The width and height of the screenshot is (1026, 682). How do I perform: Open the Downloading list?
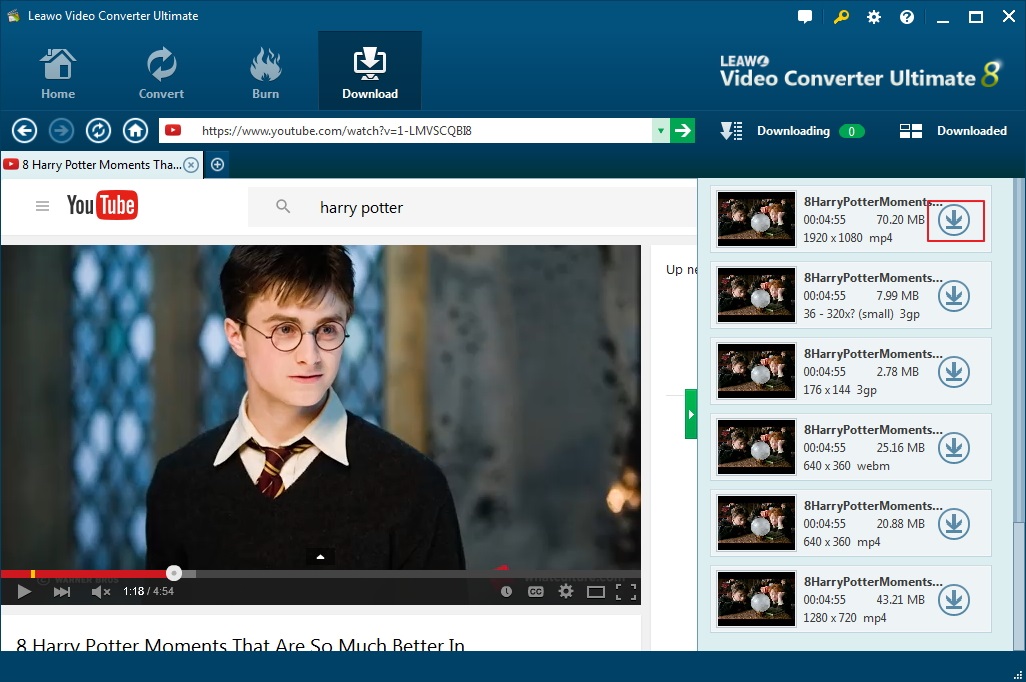(792, 131)
